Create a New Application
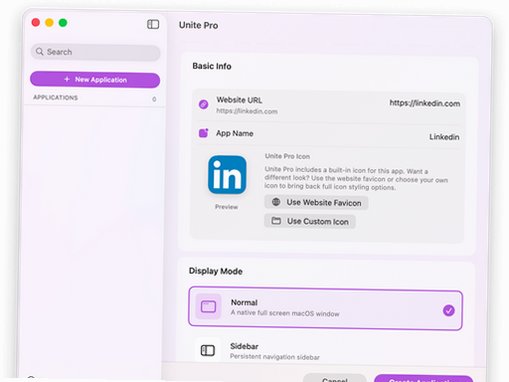 coord(95,80)
